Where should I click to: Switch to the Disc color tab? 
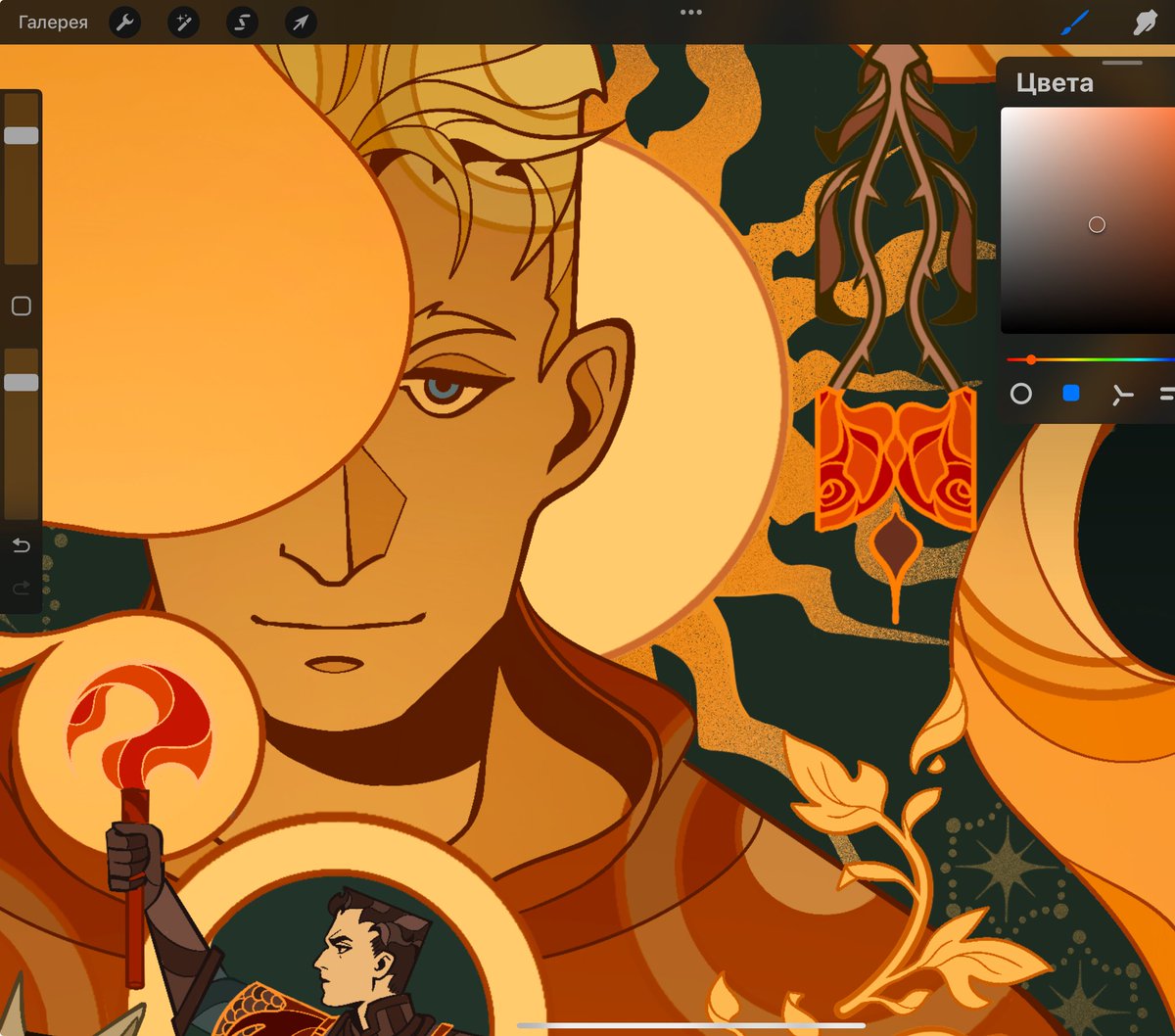[1021, 394]
